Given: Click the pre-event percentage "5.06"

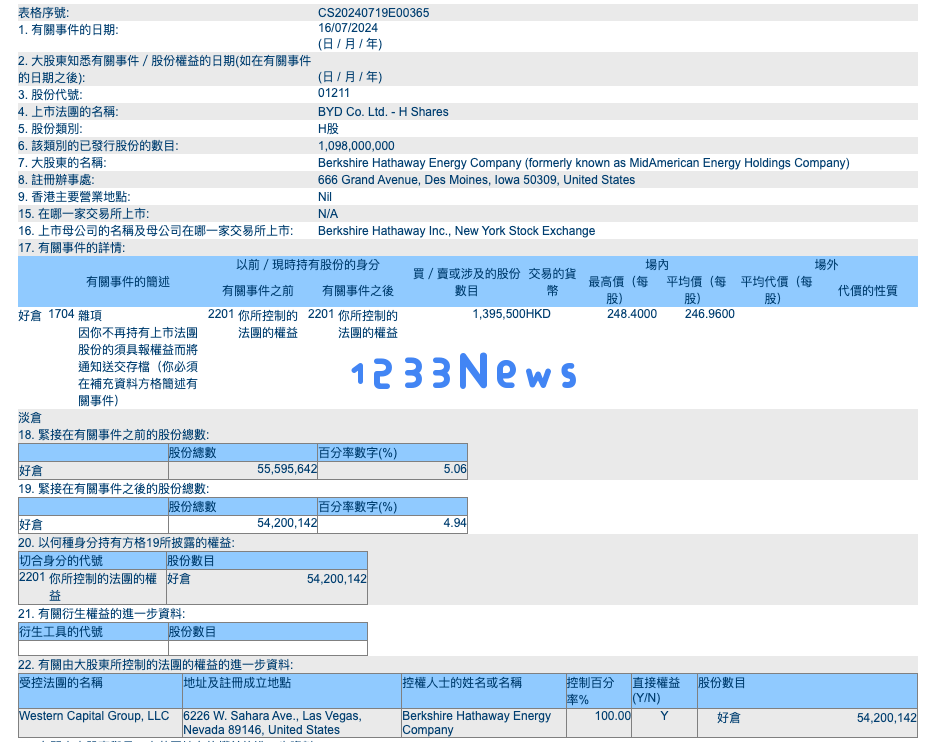Looking at the screenshot, I should [x=455, y=469].
